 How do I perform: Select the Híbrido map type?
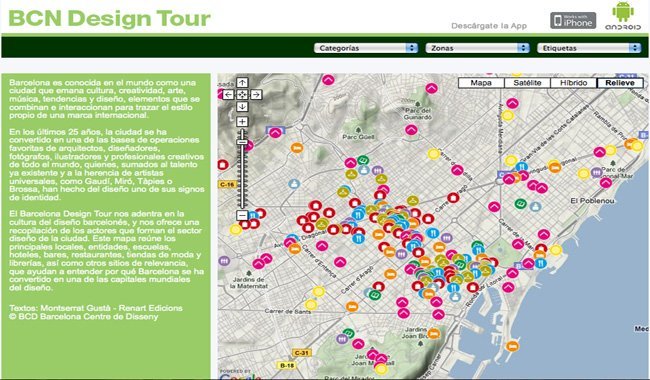(574, 83)
